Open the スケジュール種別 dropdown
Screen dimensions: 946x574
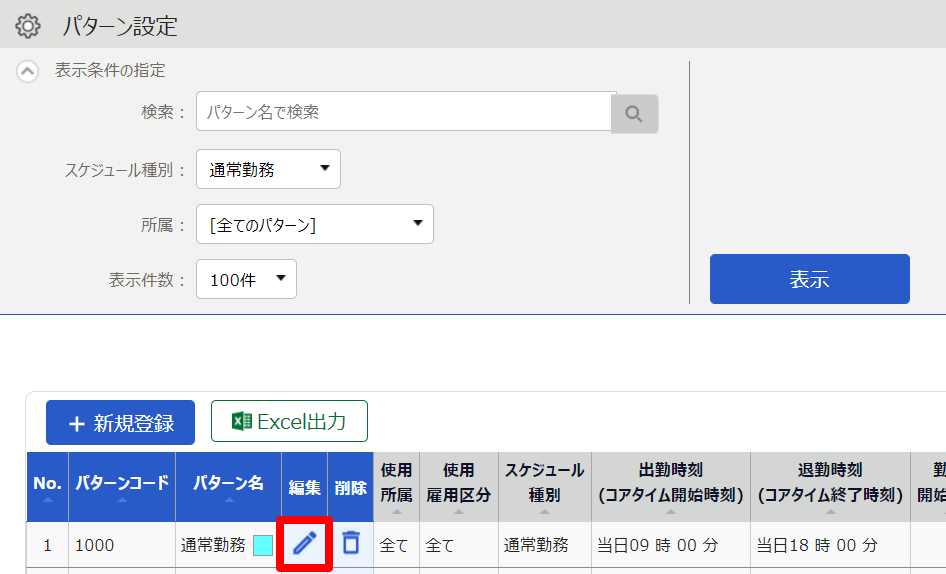268,169
